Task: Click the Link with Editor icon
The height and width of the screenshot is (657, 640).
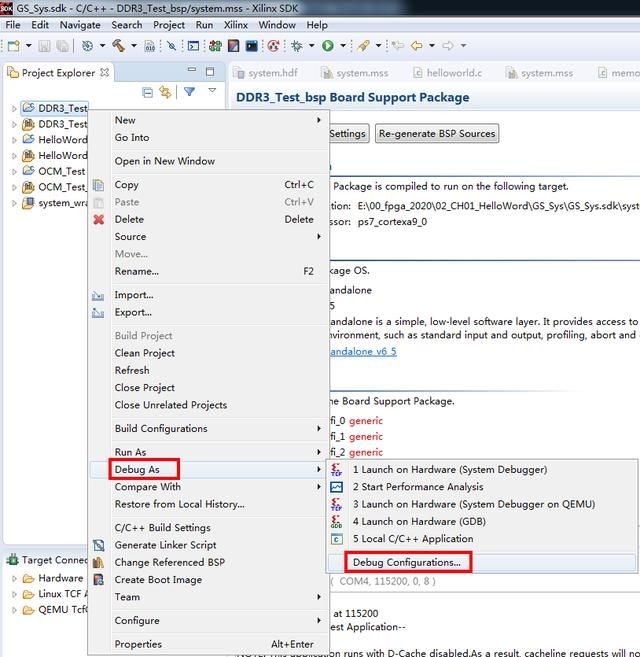Action: (x=165, y=92)
